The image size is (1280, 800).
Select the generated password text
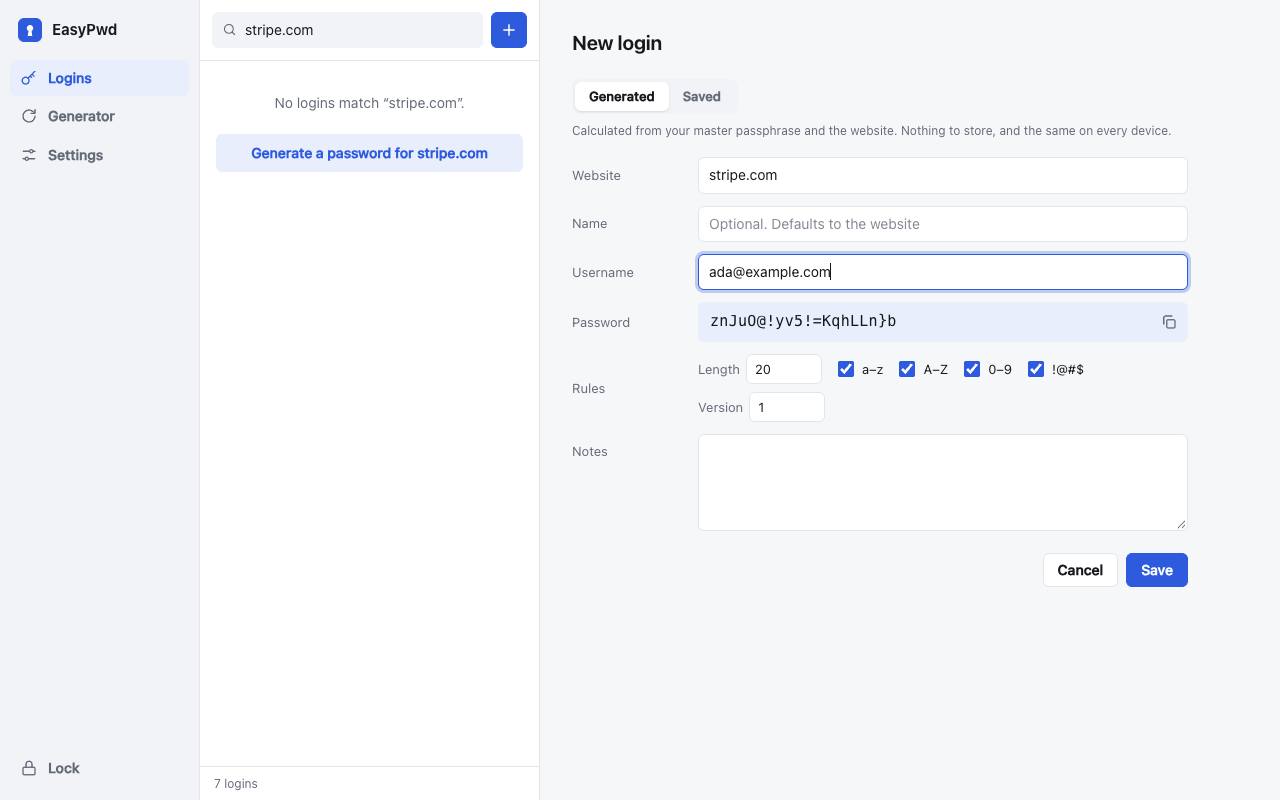[x=803, y=321]
